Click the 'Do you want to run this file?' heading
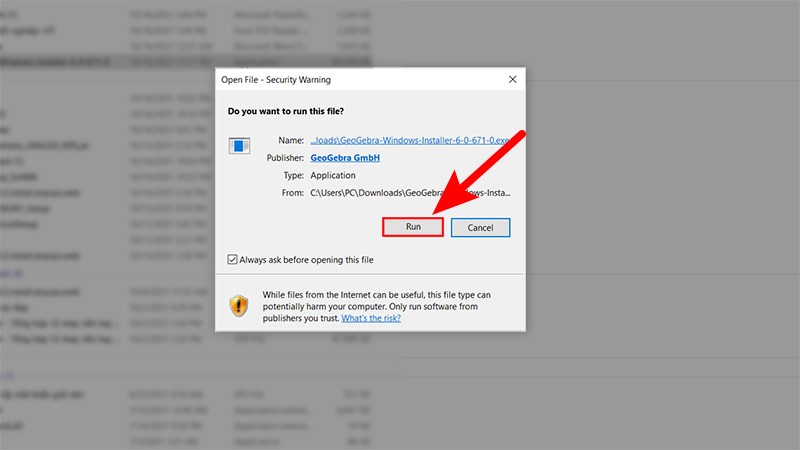 point(287,110)
